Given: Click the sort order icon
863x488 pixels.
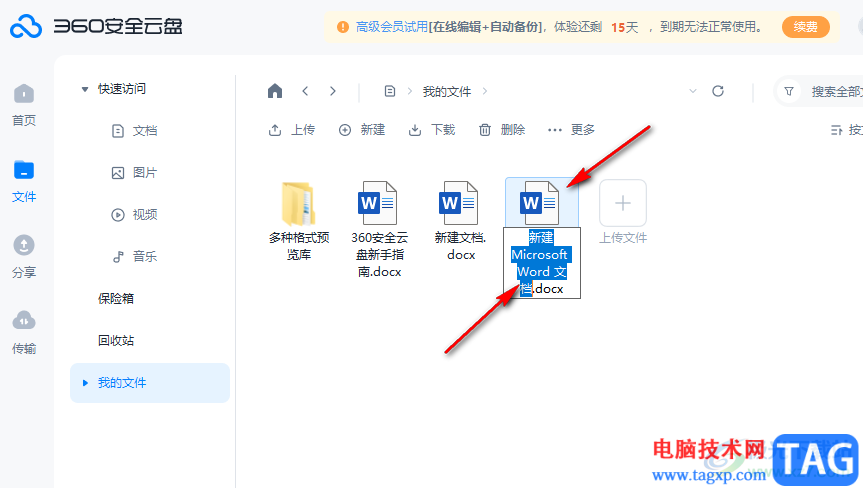Looking at the screenshot, I should 837,130.
